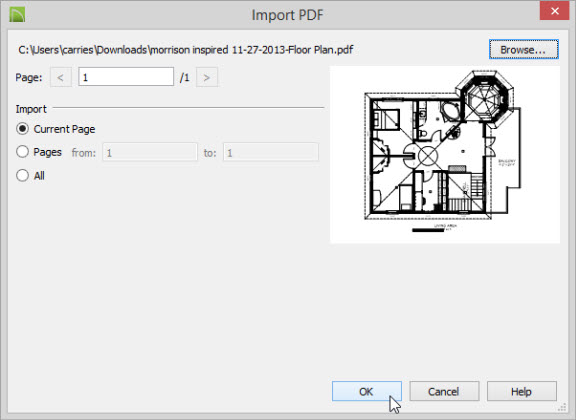Go to previous page with the < arrow
Screen dimensions: 576x420
click(x=61, y=77)
